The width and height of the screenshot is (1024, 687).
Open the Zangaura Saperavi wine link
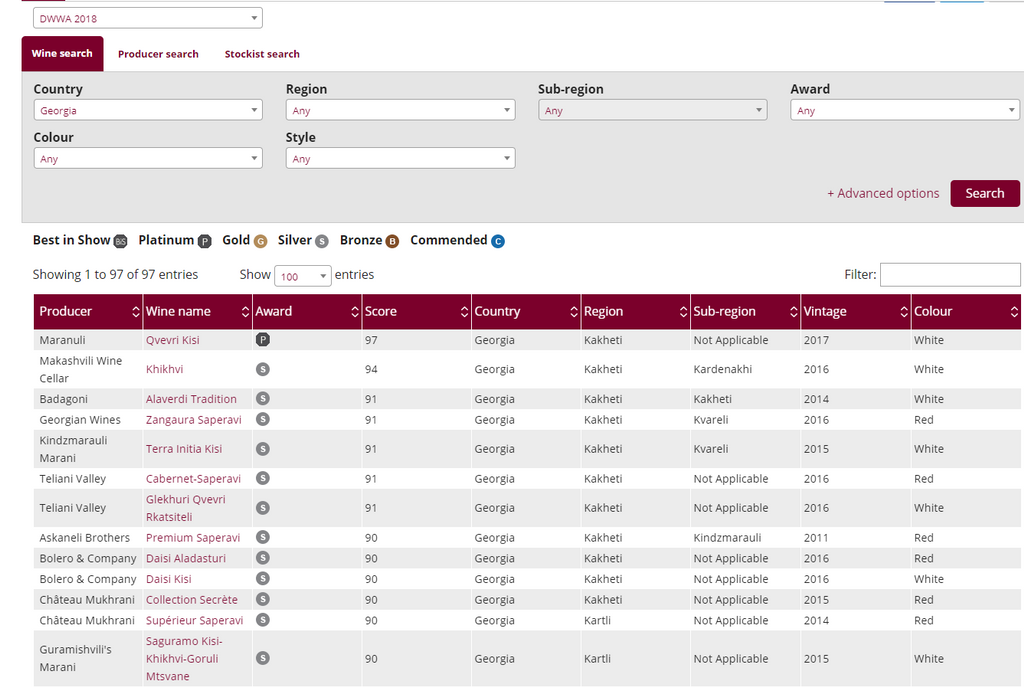tap(194, 420)
